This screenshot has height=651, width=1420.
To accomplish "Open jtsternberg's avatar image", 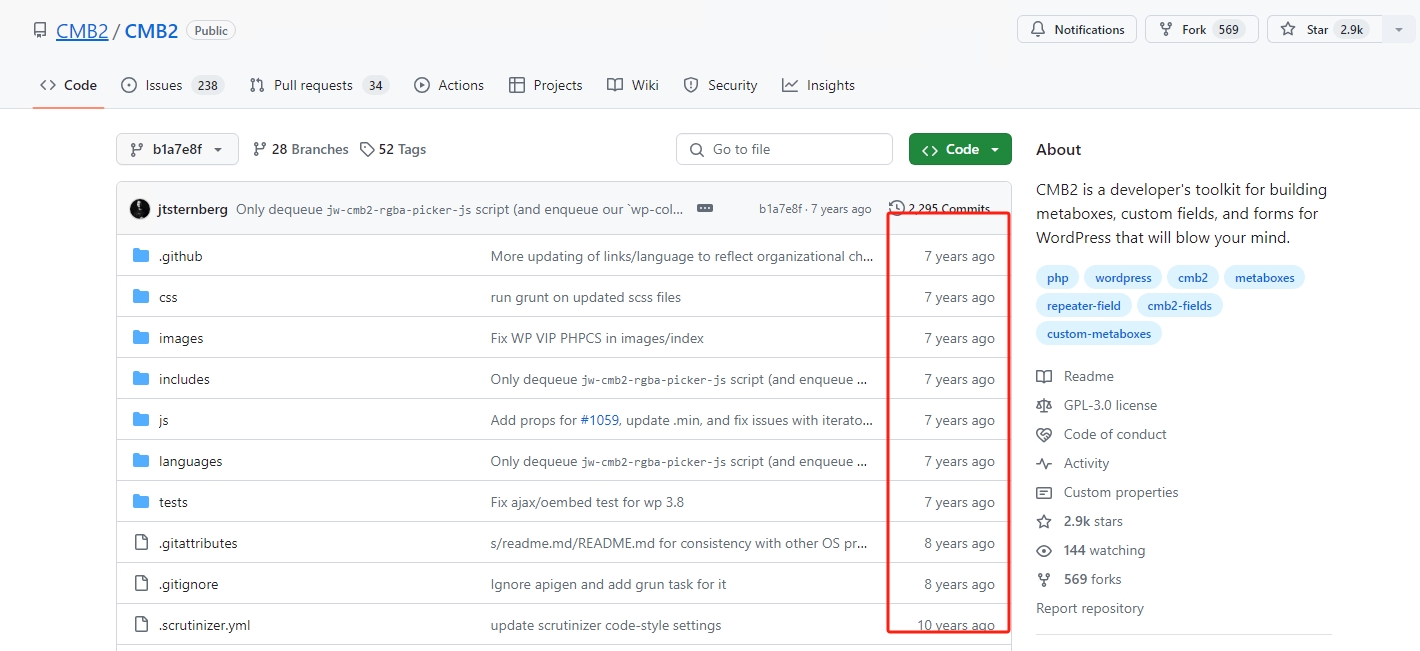I will point(140,209).
